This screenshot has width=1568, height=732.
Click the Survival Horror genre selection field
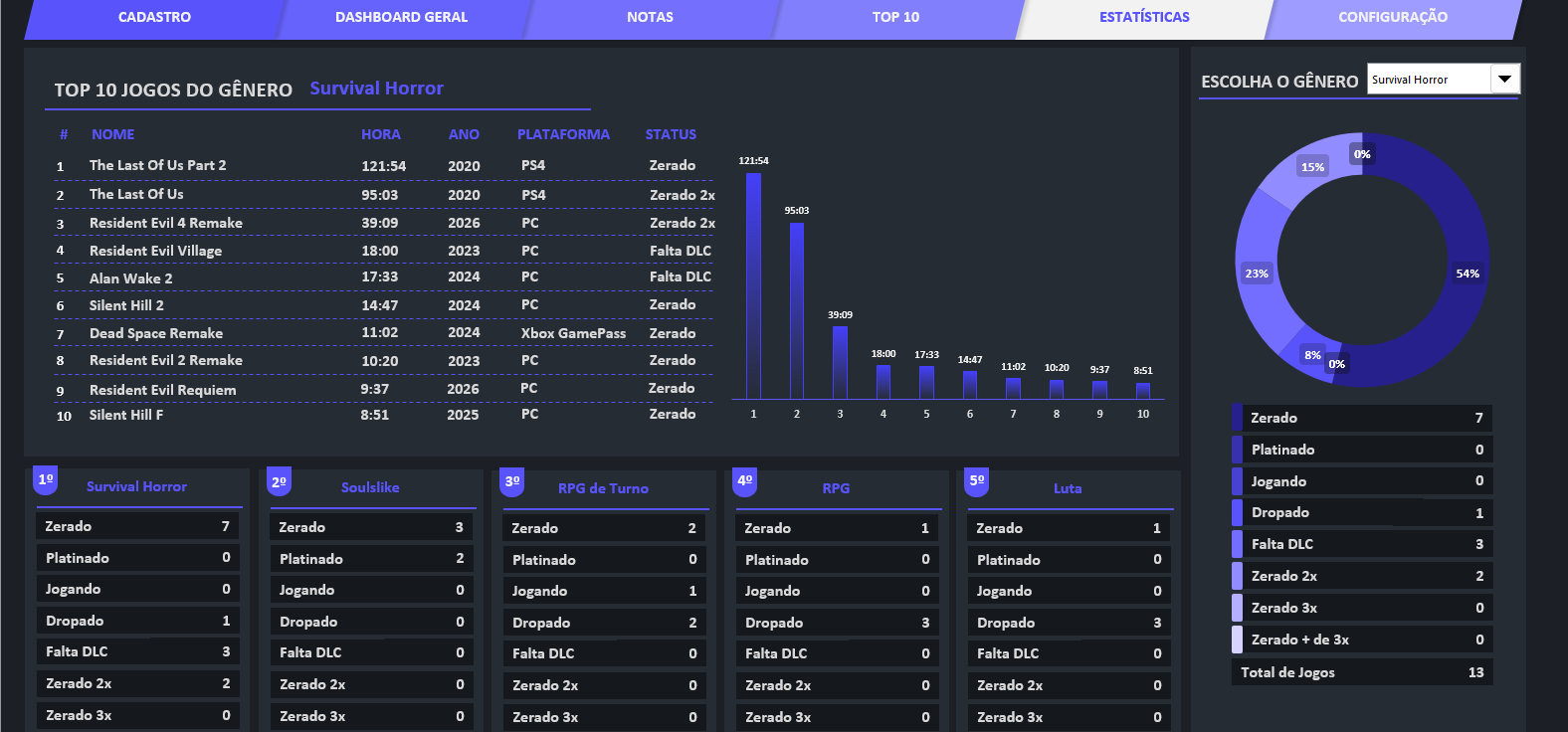coord(1429,80)
